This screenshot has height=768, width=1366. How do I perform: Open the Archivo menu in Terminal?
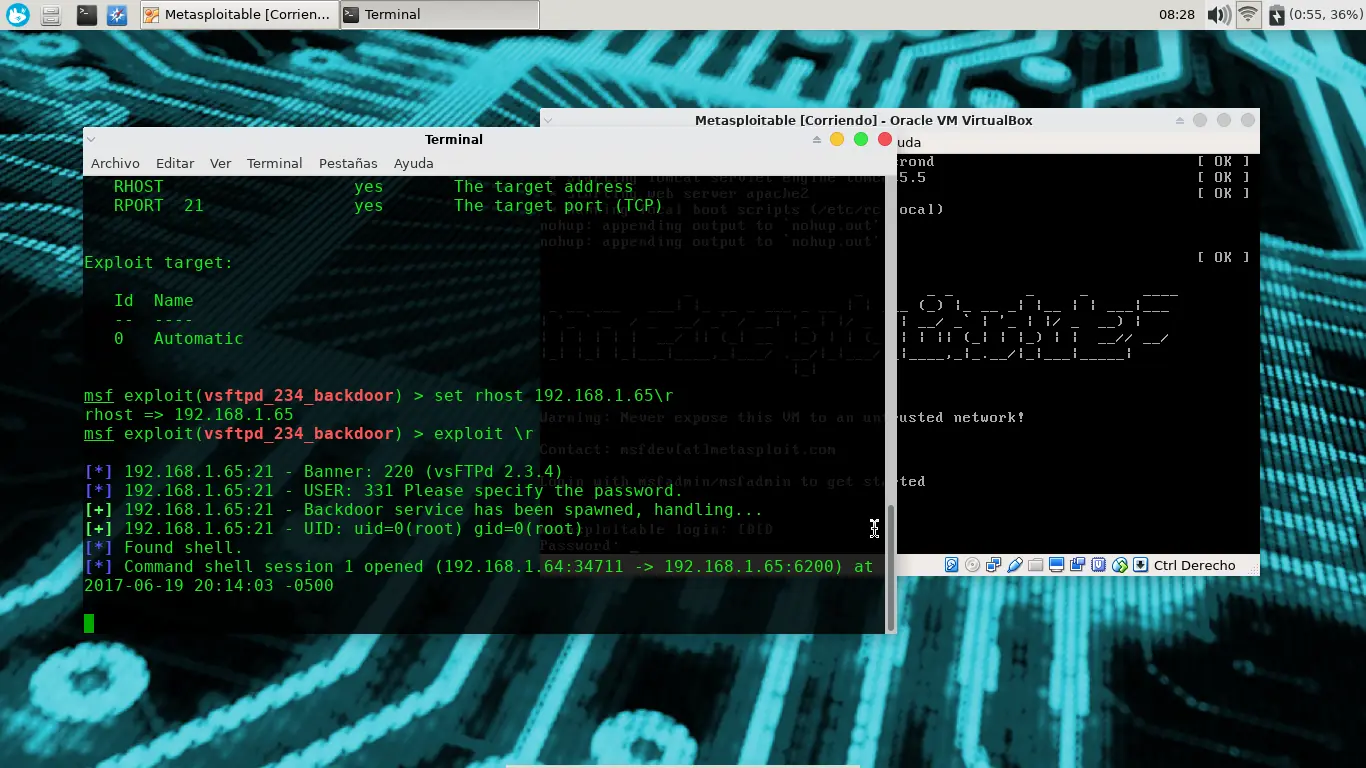115,163
